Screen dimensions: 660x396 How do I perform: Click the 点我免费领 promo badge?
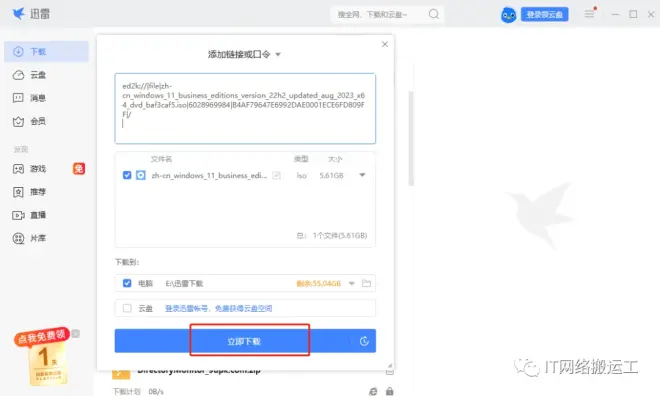point(41,336)
